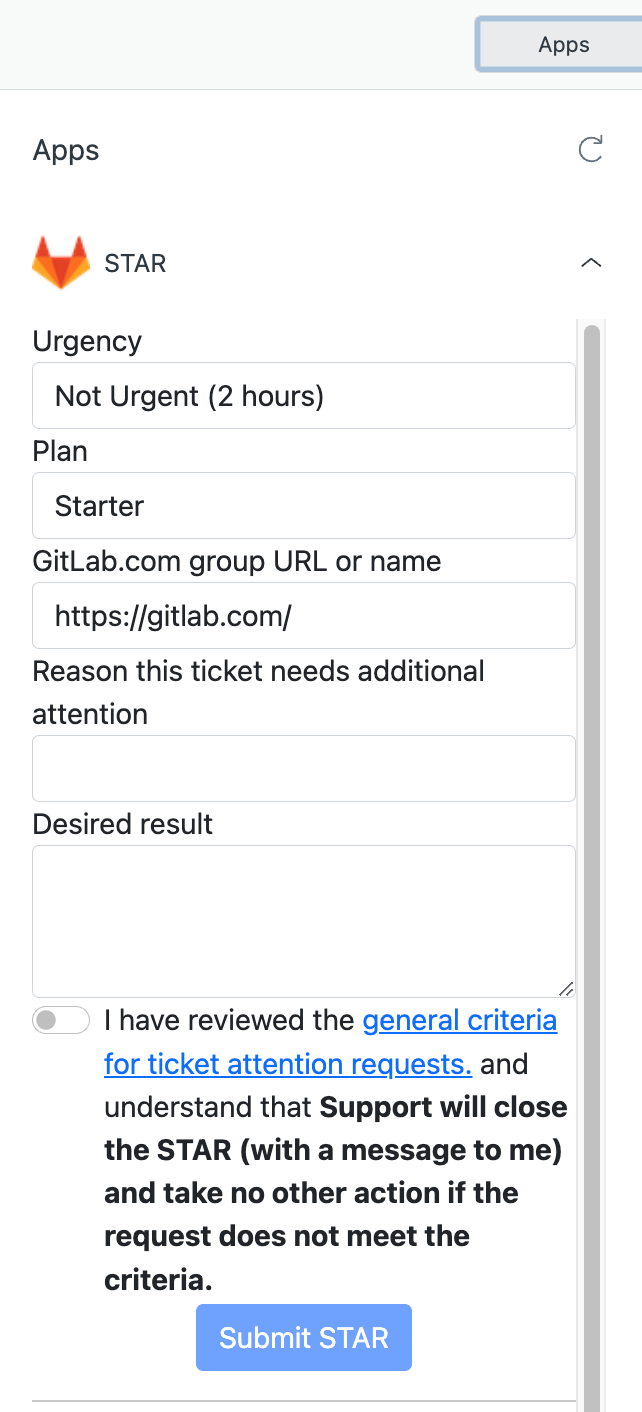Click the https://gitlab.com/ URL text

170,615
